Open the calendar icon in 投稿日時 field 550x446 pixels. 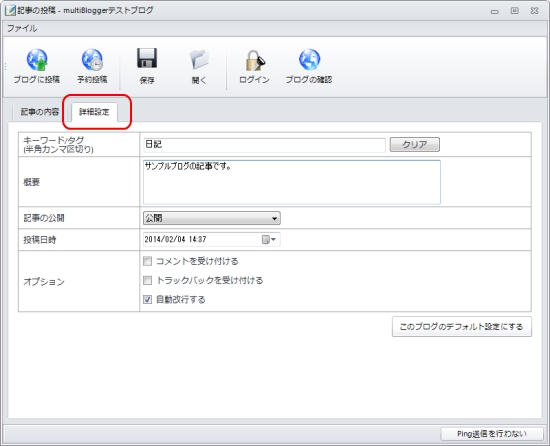point(266,239)
